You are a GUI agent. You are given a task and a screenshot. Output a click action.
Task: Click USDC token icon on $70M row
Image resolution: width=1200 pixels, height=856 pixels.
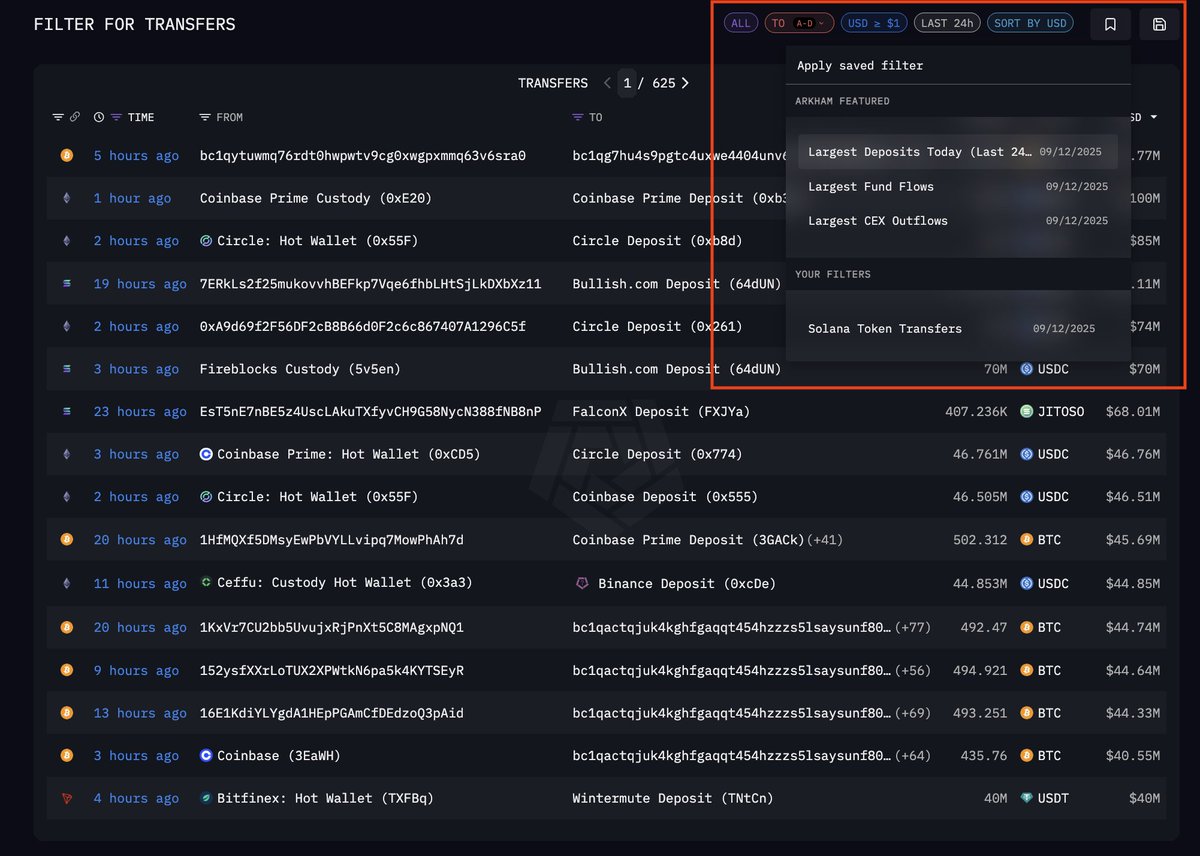[1026, 369]
